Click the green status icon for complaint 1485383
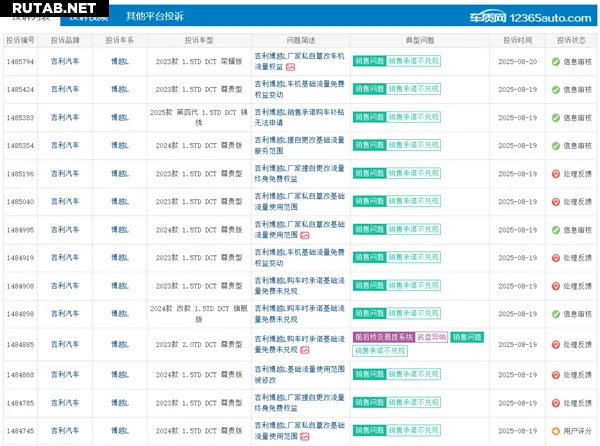Image resolution: width=600 pixels, height=446 pixels. pos(556,118)
